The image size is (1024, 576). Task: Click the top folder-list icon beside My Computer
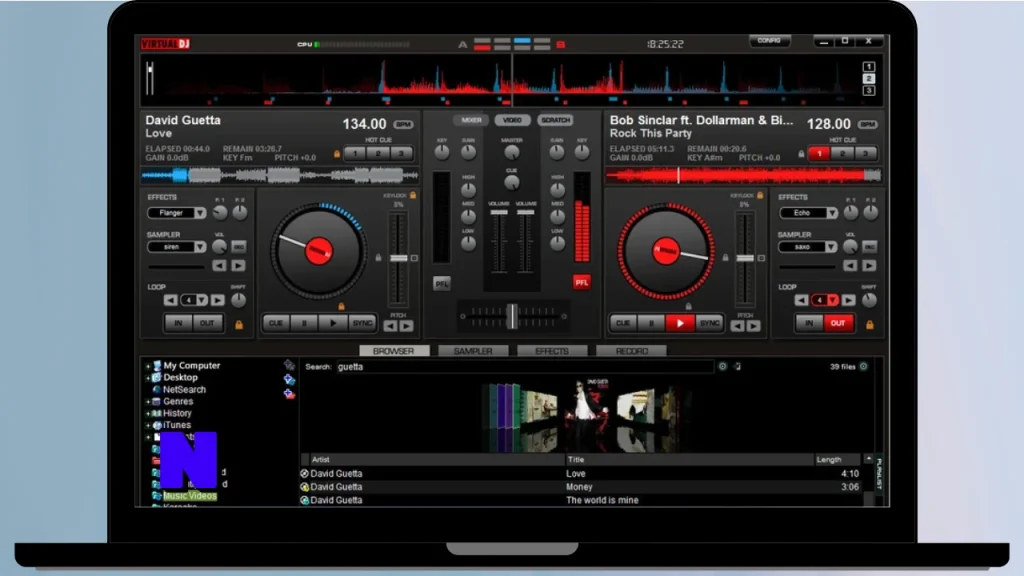(289, 366)
